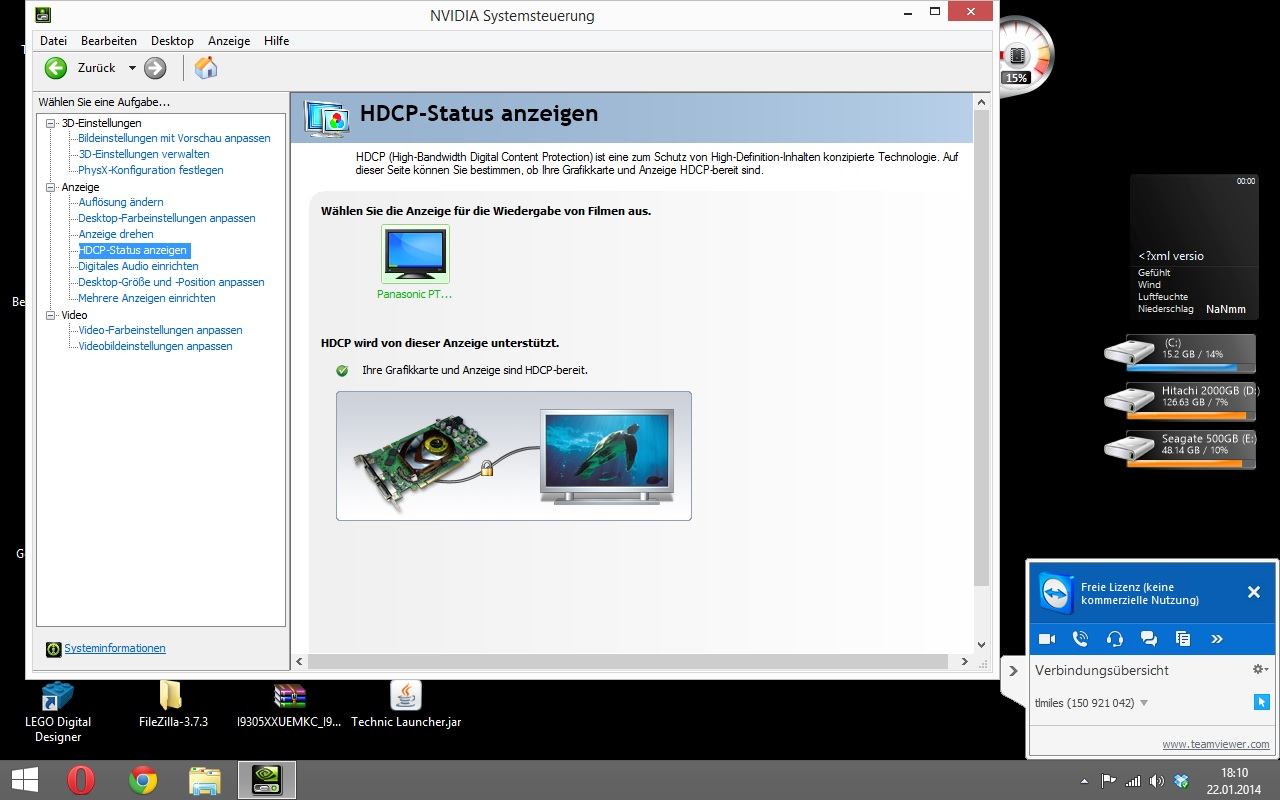Expand TeamViewer panel with double chevron
The image size is (1280, 800).
1217,639
